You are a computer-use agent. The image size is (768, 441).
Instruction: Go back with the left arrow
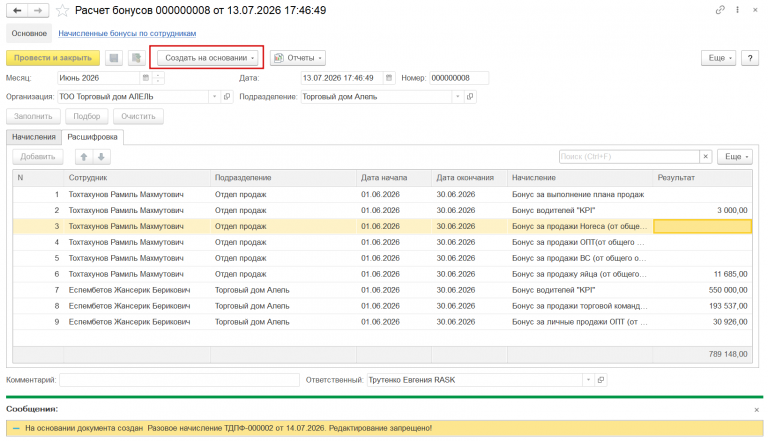point(17,10)
